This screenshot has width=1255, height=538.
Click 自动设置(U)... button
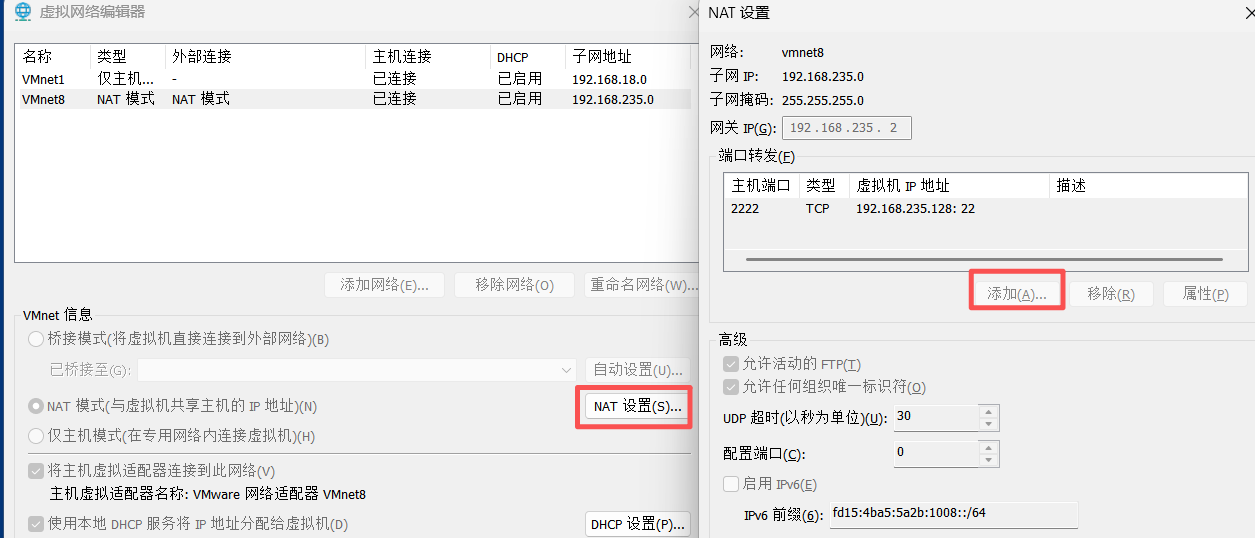pos(637,370)
